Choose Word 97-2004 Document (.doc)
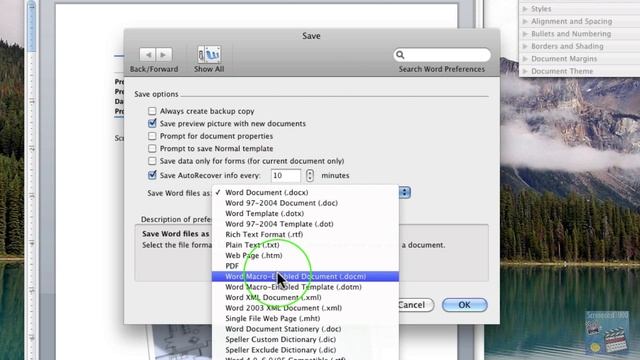 pyautogui.click(x=305, y=203)
